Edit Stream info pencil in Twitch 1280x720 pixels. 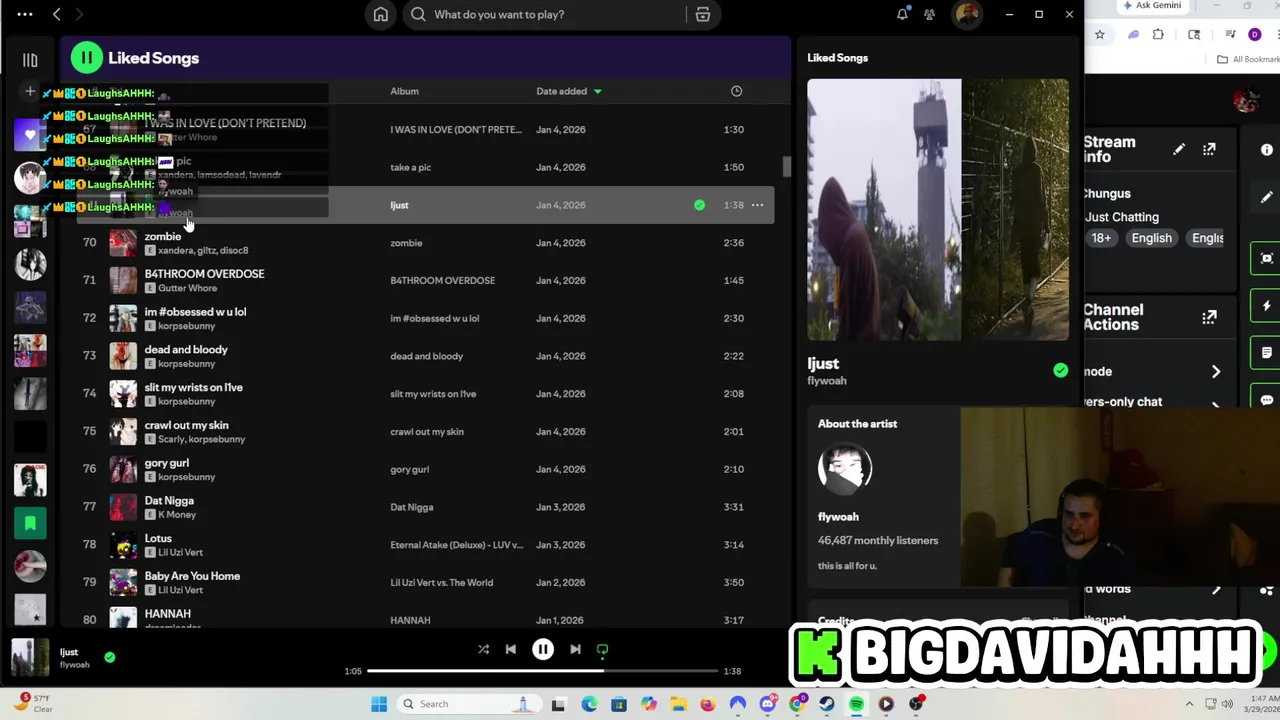1179,149
